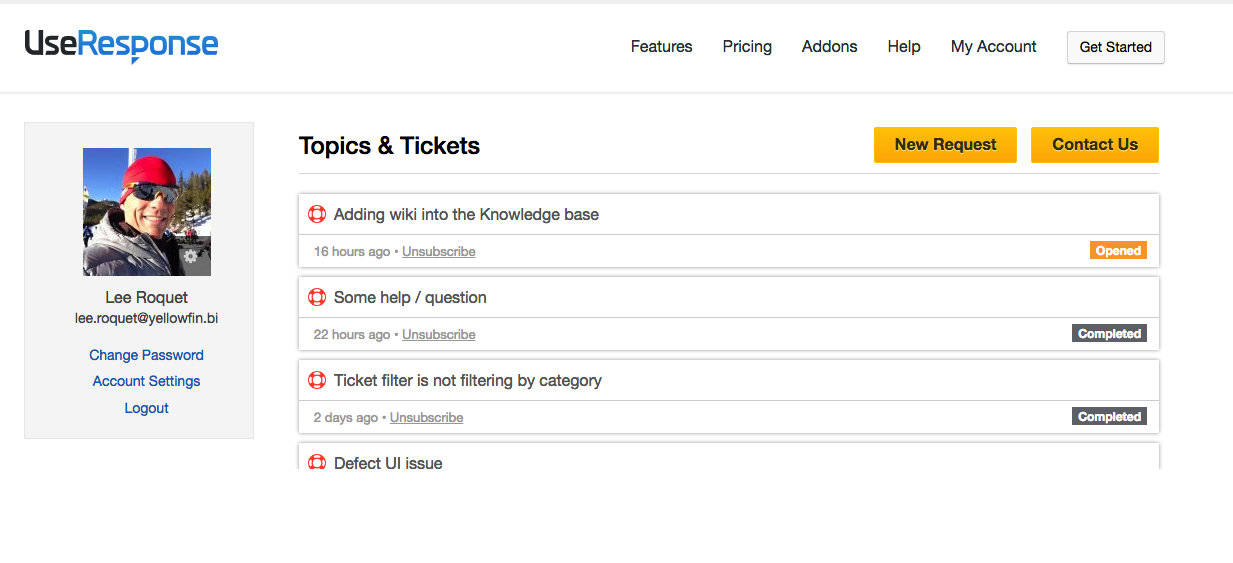This screenshot has width=1233, height=563.
Task: Open the Addons navigation link
Action: point(829,47)
